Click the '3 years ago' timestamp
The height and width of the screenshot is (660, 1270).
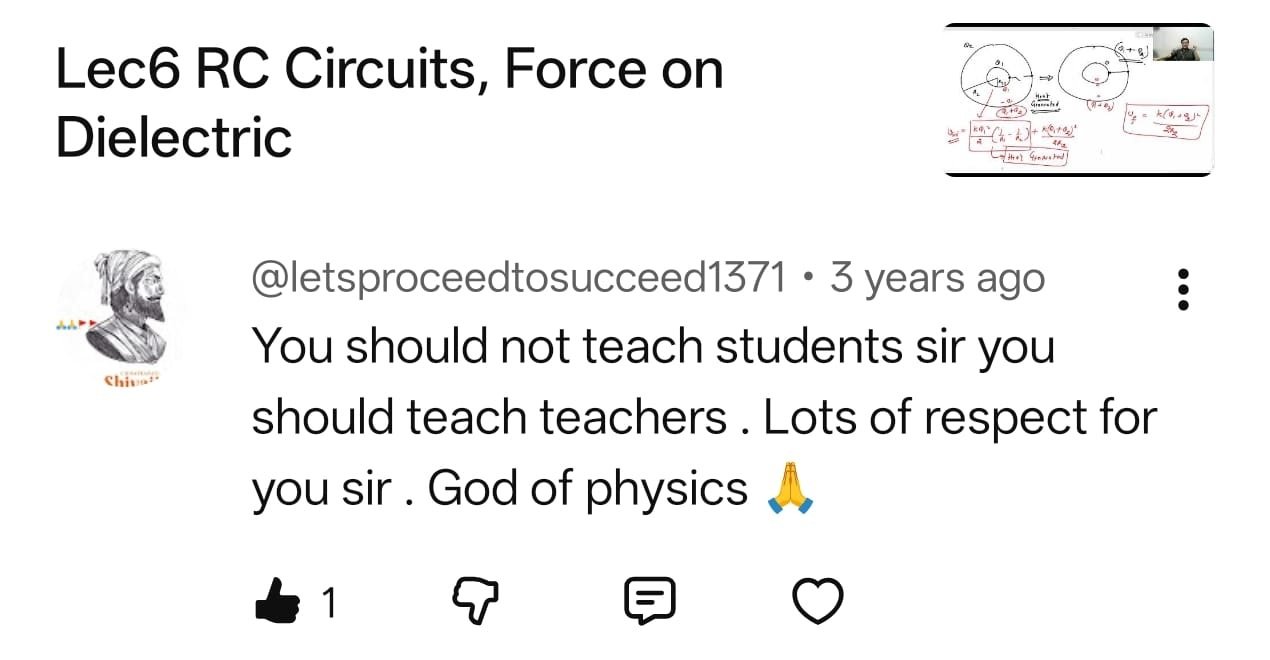click(937, 279)
